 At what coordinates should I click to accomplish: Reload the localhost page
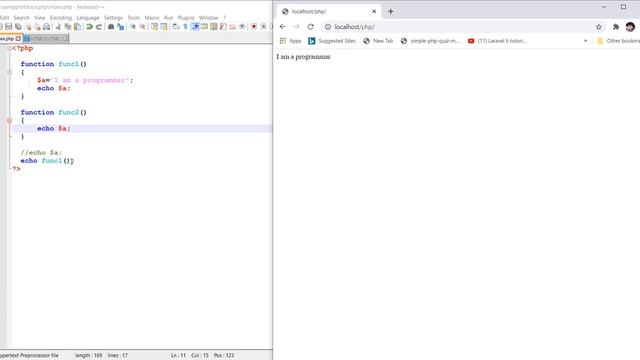[x=311, y=27]
